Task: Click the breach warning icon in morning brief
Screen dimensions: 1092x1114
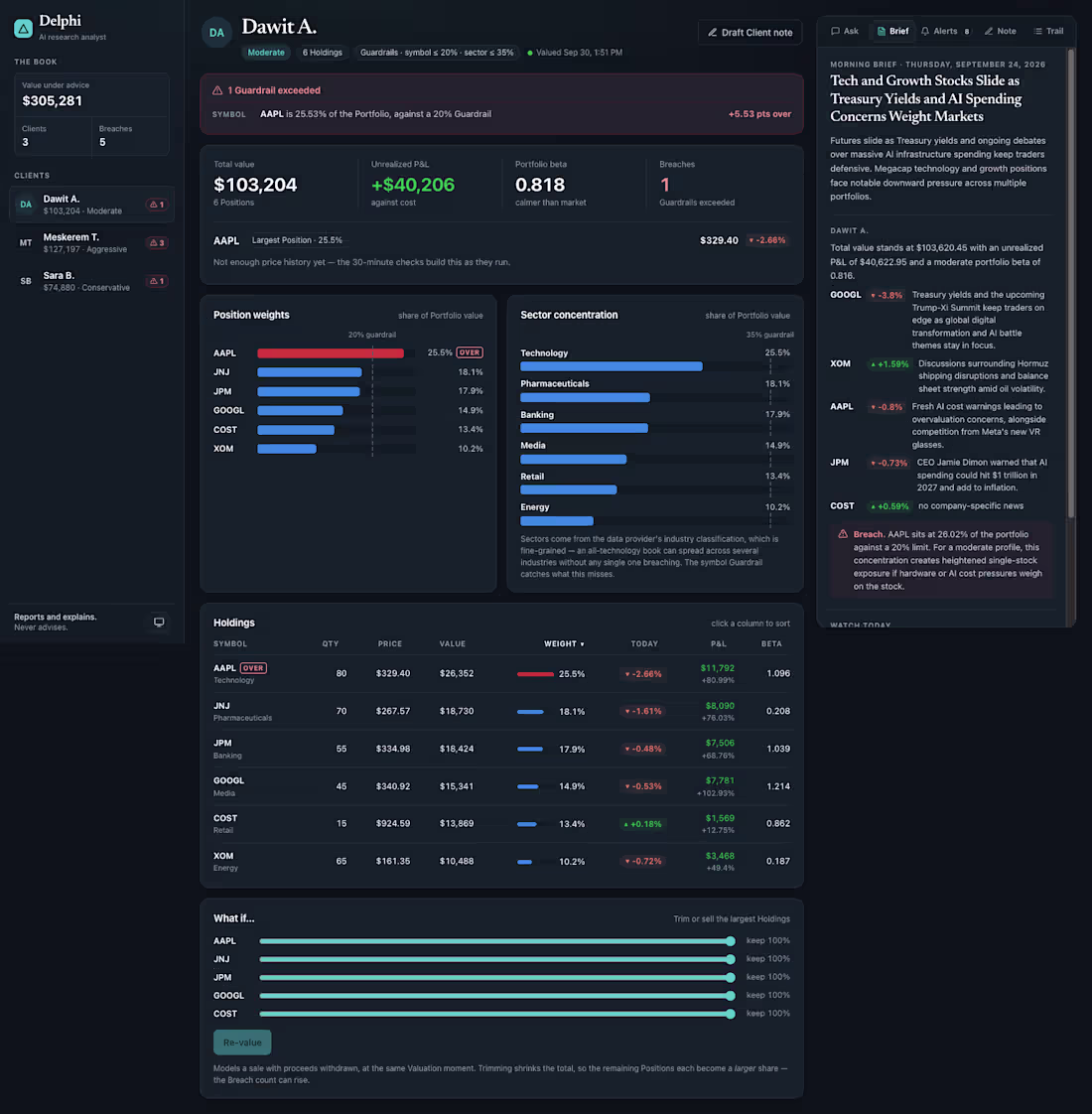Action: click(843, 534)
